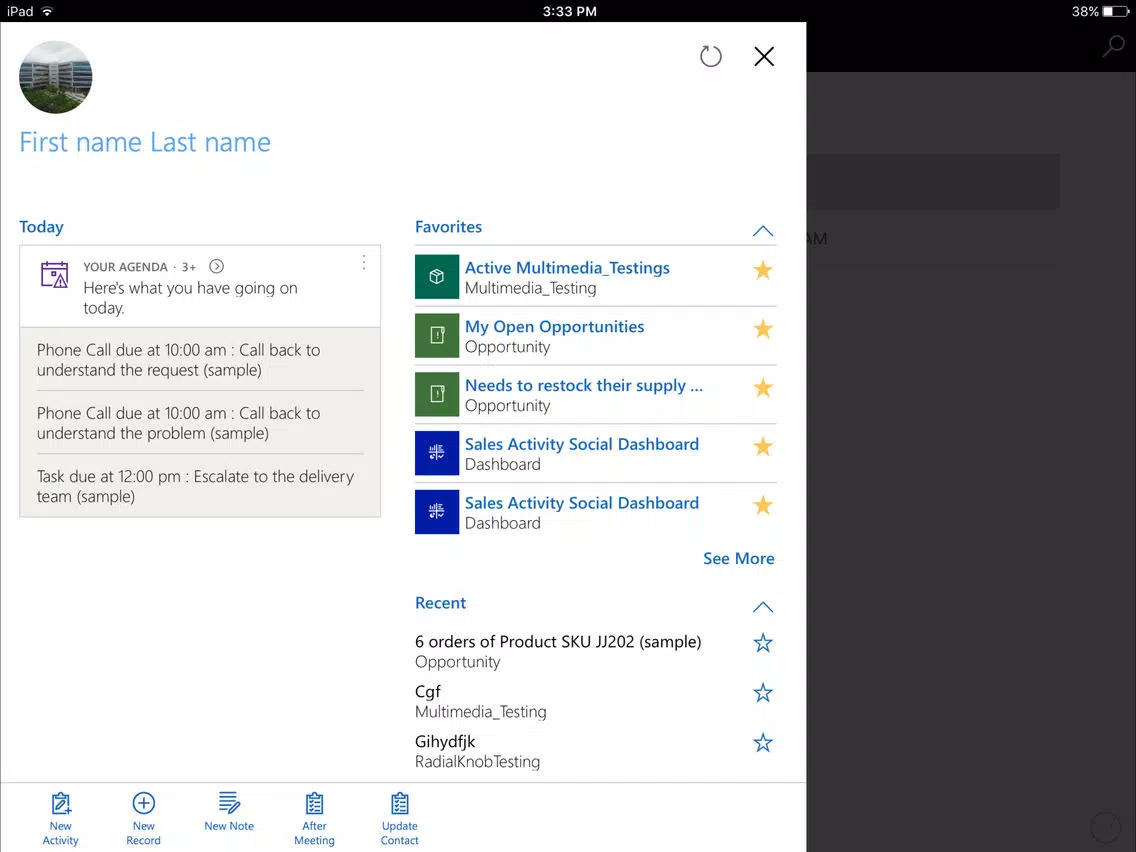Open Active Multimedia_Testings cube icon
1136x852 pixels.
(x=437, y=277)
